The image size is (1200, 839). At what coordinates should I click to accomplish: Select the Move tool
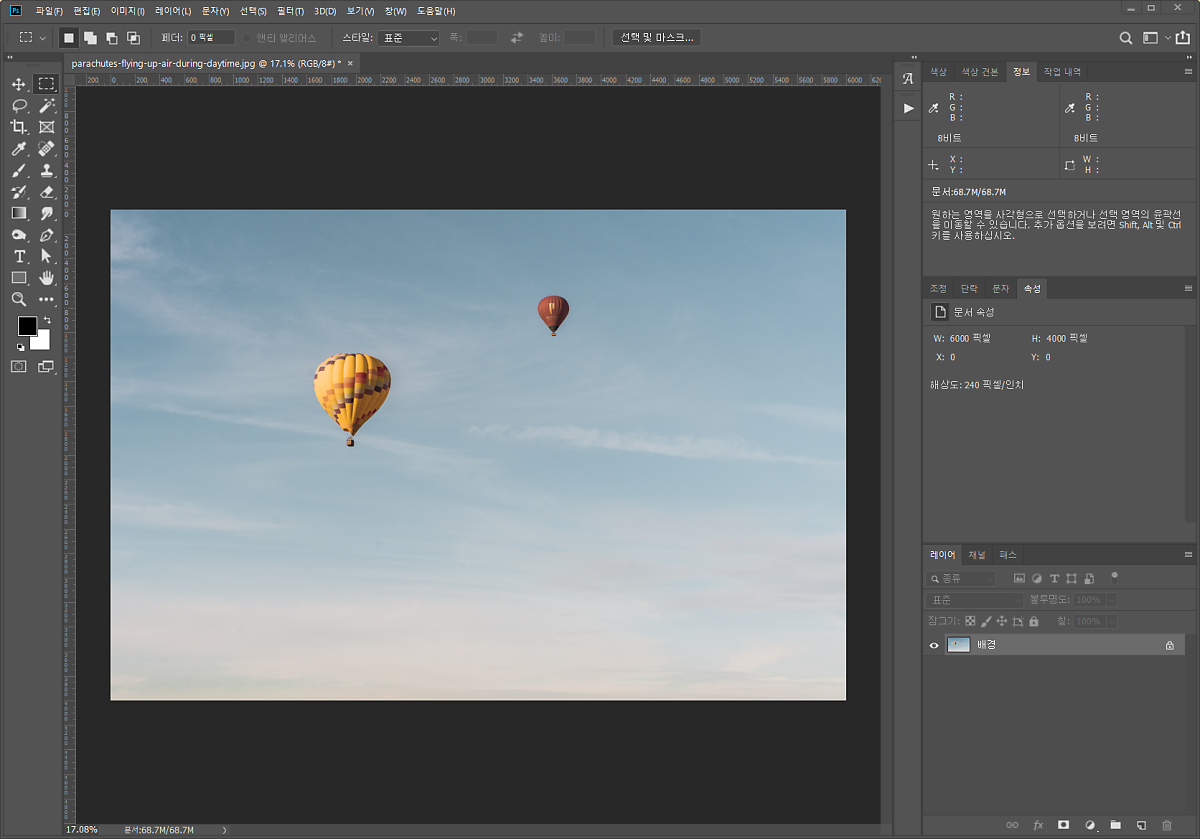(19, 84)
